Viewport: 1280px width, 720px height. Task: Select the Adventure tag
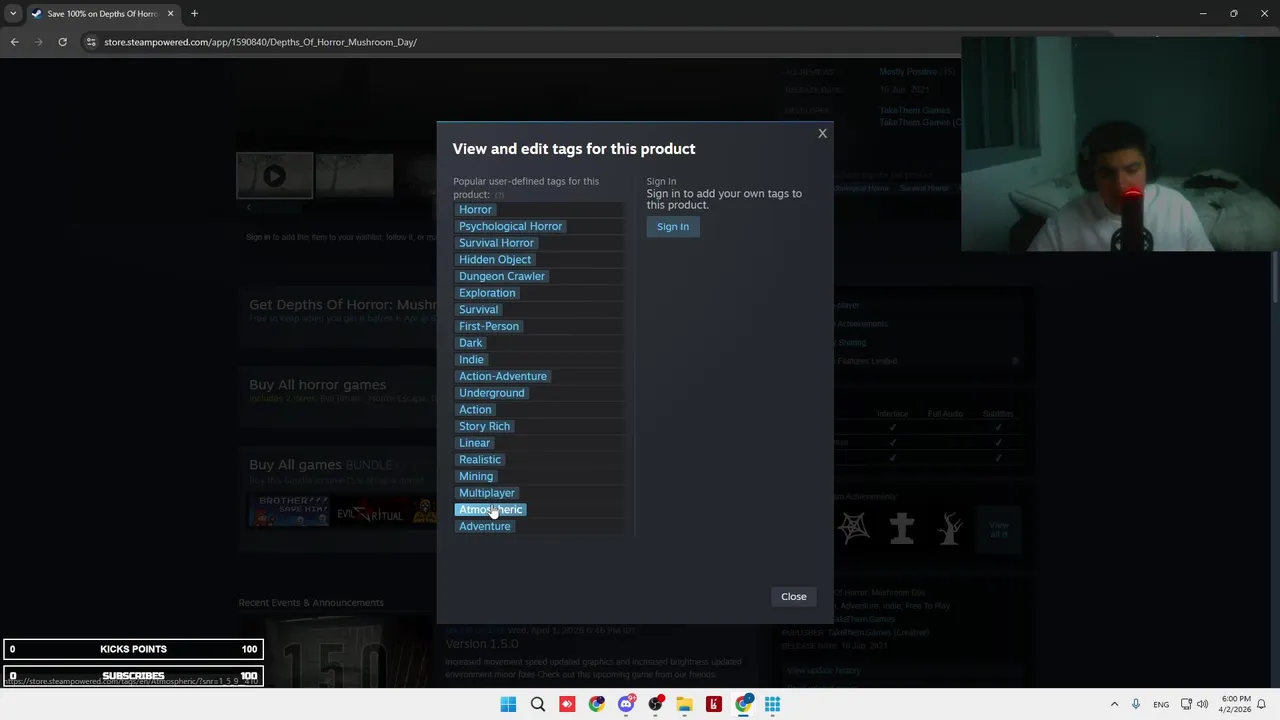click(x=485, y=526)
